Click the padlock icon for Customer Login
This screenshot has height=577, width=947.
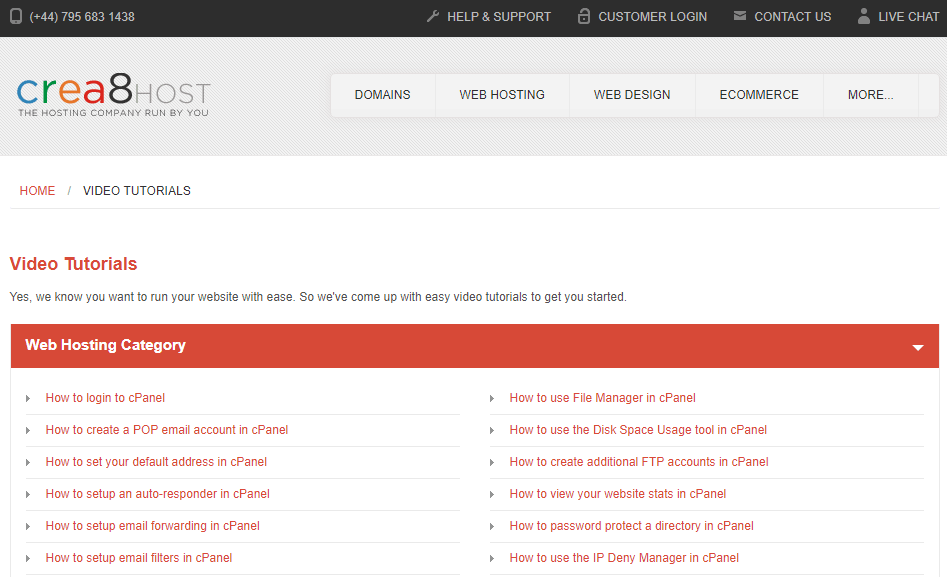click(583, 16)
